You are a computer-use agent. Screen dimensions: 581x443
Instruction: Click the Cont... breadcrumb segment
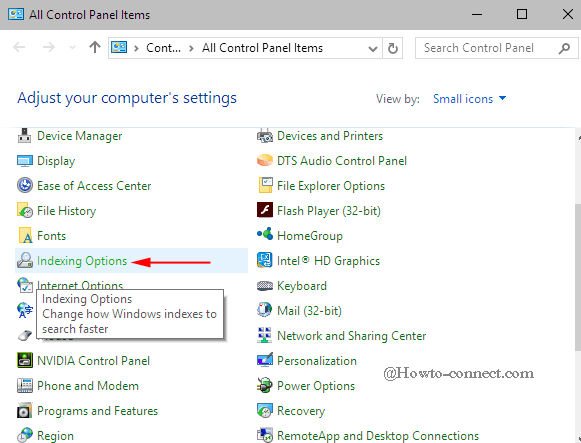pos(163,48)
